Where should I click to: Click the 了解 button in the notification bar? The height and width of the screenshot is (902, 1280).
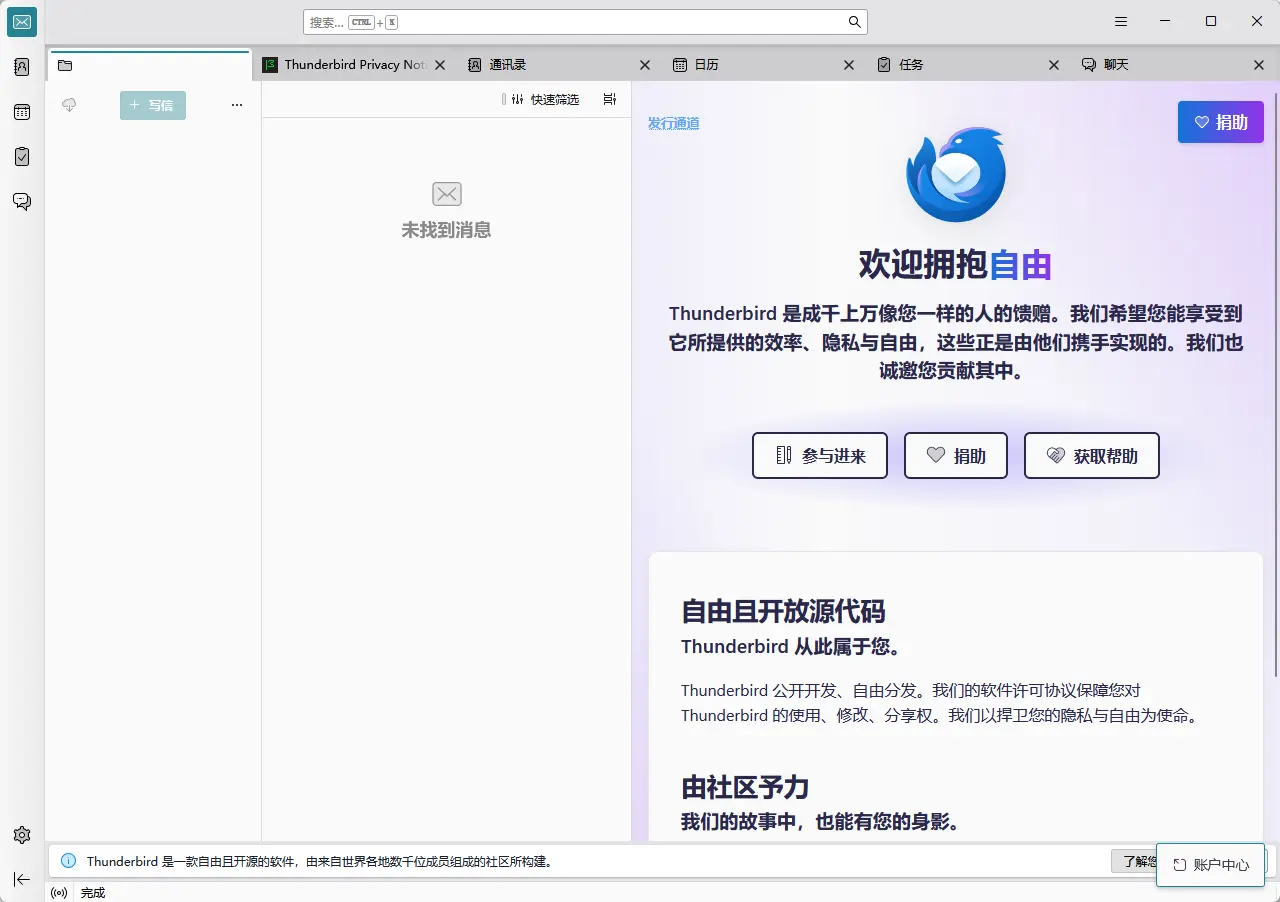click(1134, 861)
